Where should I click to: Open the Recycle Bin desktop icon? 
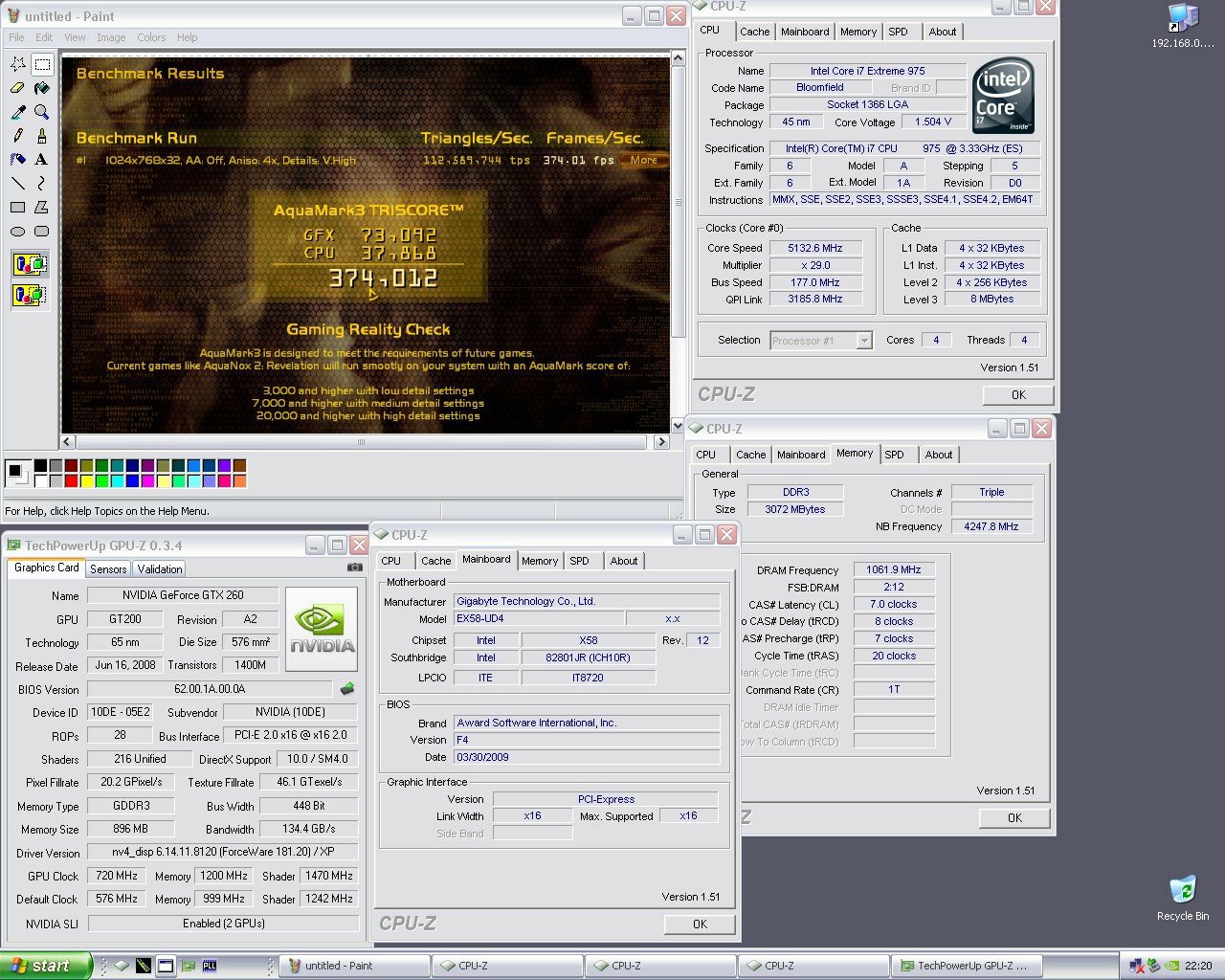pyautogui.click(x=1183, y=898)
